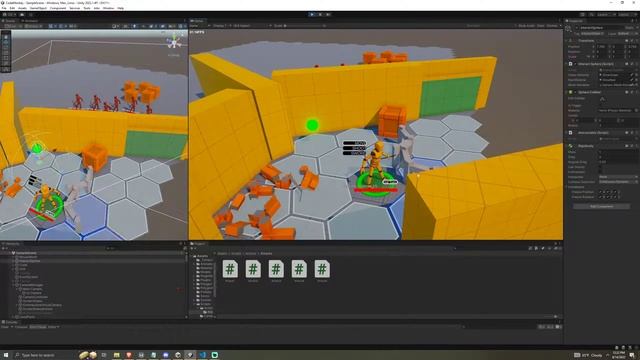This screenshot has height=360, width=640.
Task: Toggle Collapse in Console toolbar
Action: 21,327
